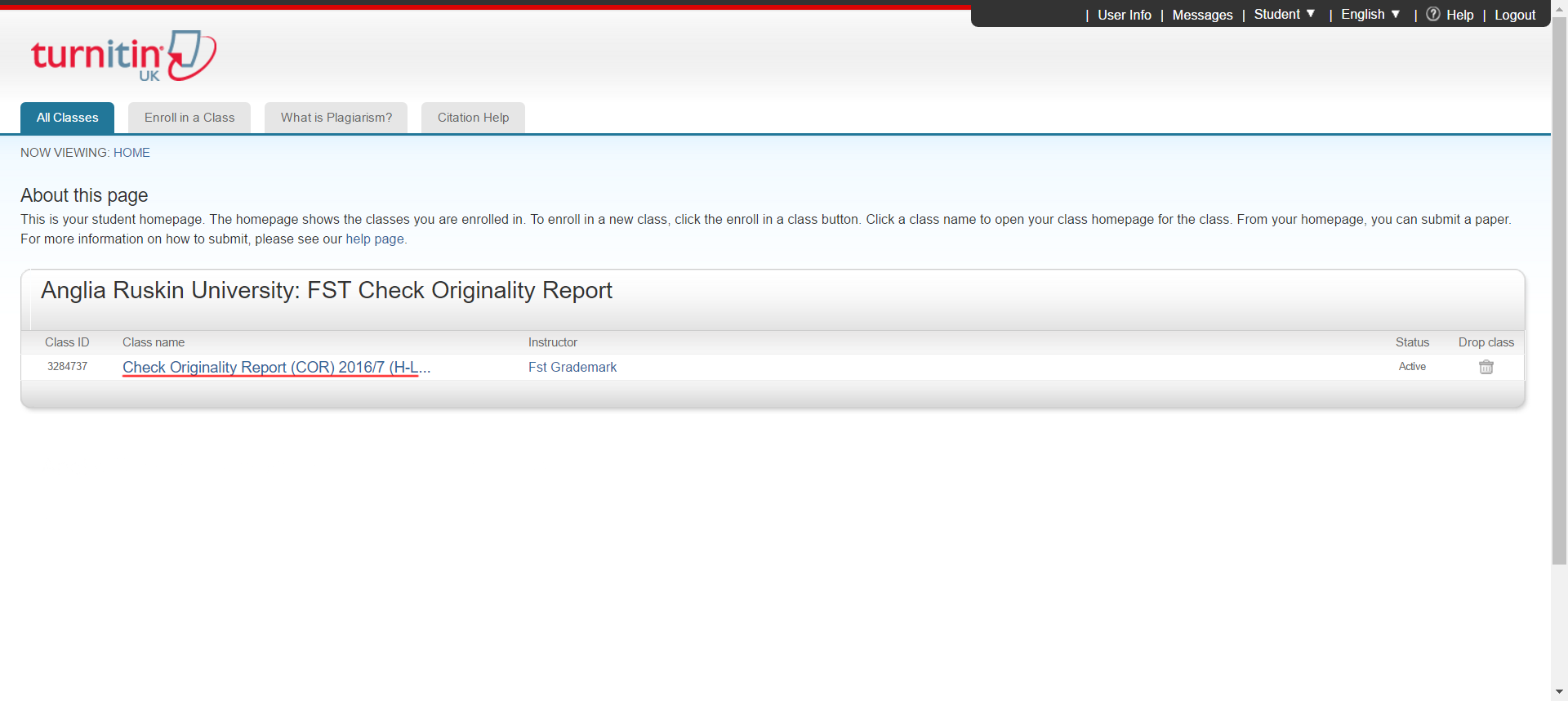Click the Help question mark icon
The height and width of the screenshot is (701, 1568).
pyautogui.click(x=1432, y=15)
